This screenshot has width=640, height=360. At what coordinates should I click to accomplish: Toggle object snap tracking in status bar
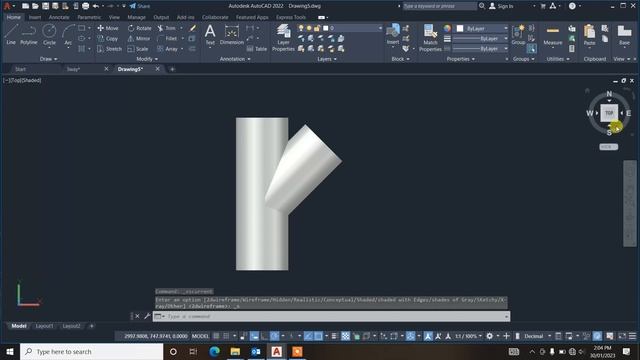point(308,336)
